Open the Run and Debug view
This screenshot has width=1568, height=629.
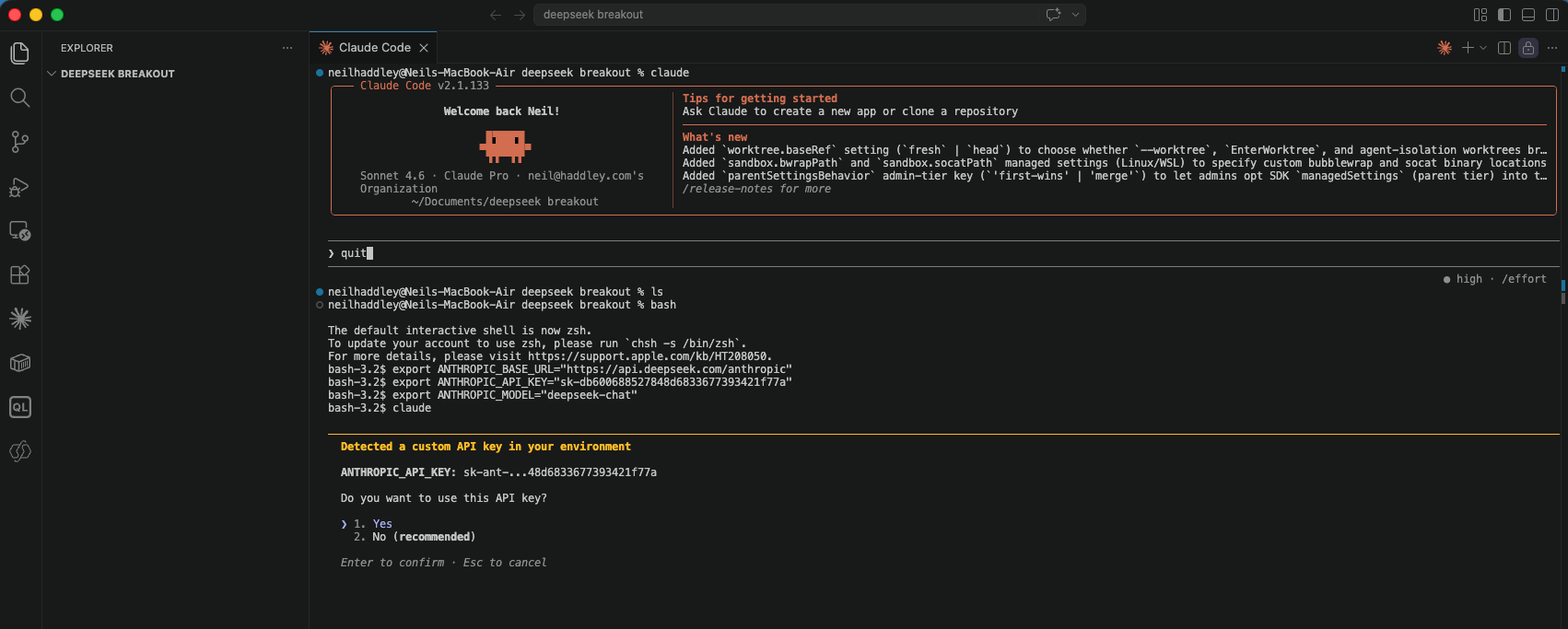tap(20, 186)
